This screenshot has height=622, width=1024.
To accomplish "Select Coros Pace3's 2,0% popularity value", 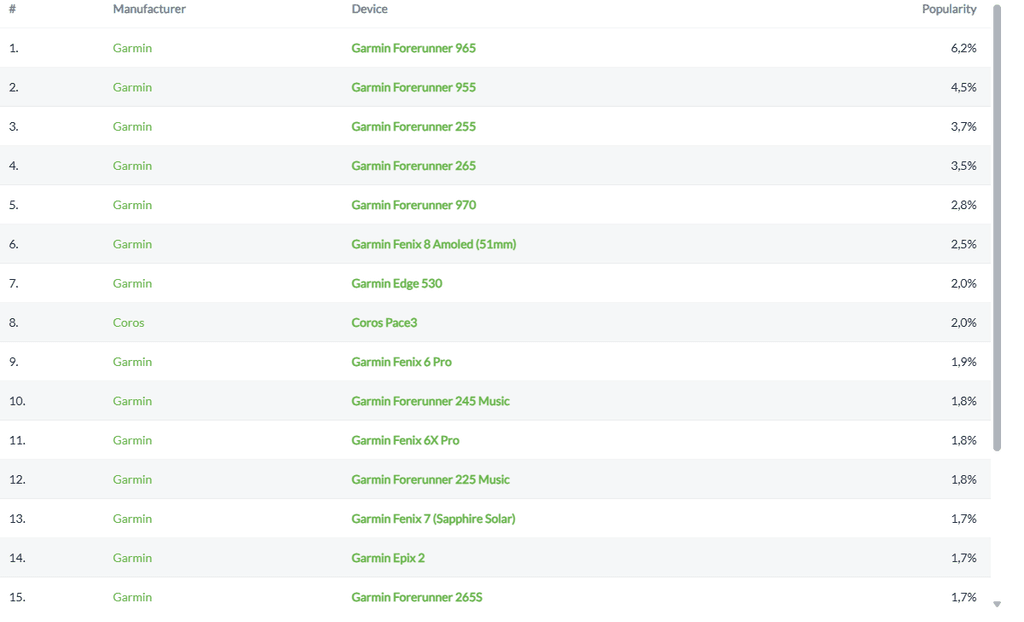I will click(963, 322).
